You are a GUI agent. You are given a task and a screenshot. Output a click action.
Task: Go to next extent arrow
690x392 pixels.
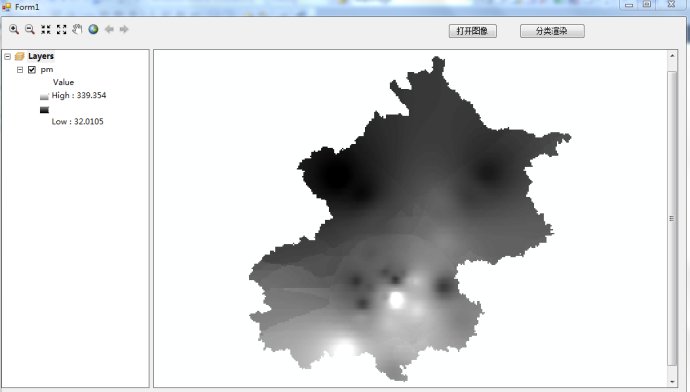point(124,29)
